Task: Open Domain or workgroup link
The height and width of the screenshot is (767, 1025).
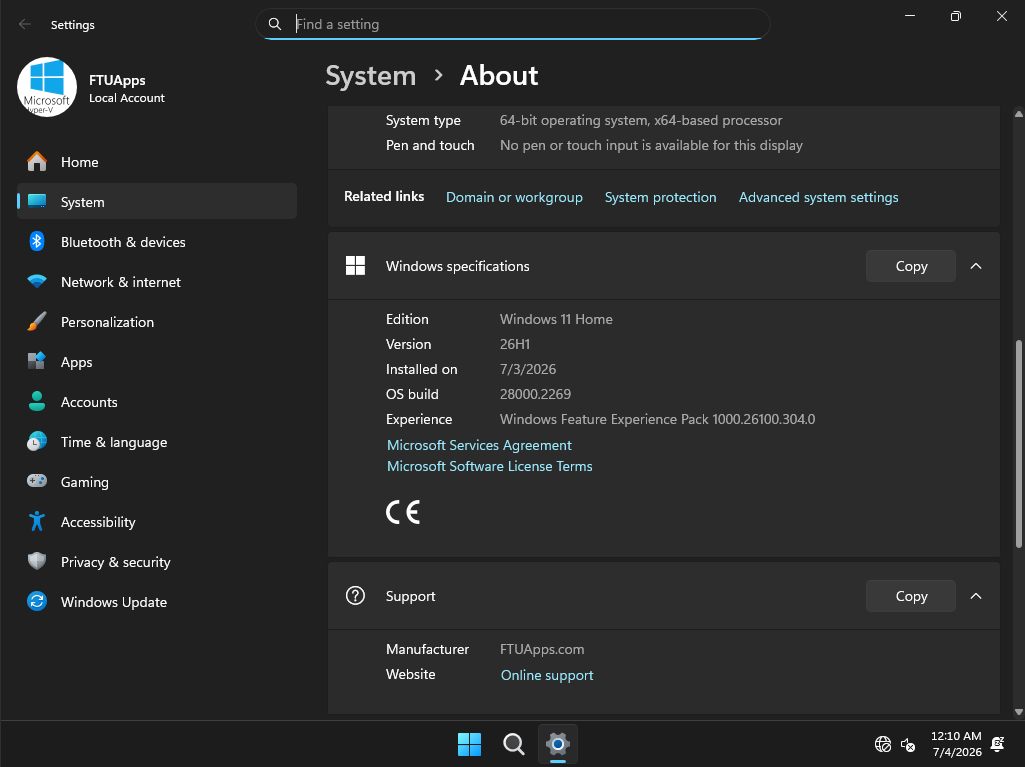Action: coord(514,197)
